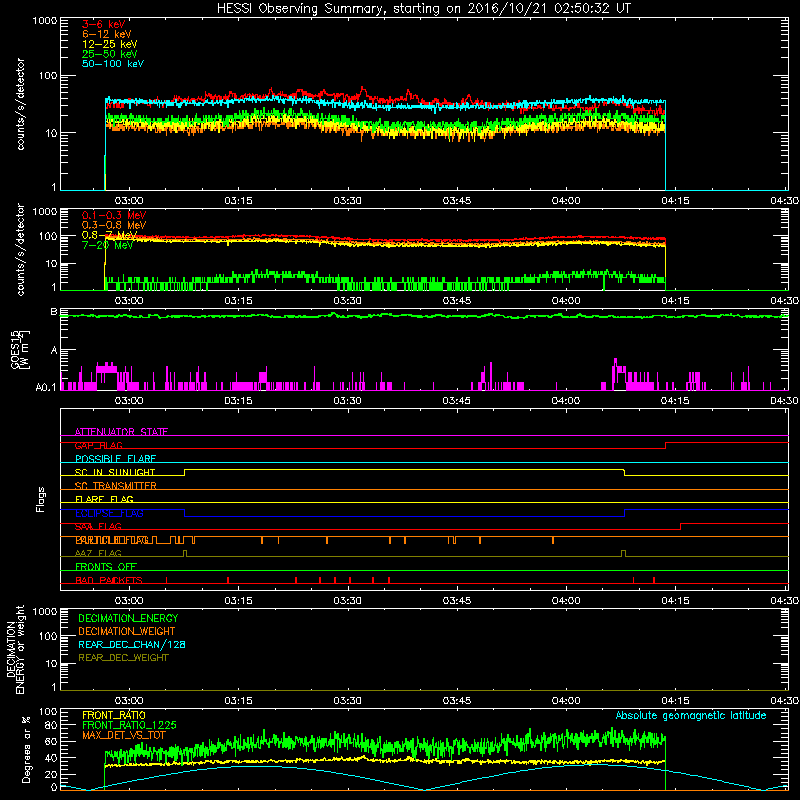The width and height of the screenshot is (800, 800).
Task: Pick the 50-100 keV legend label
Action: [x=113, y=64]
